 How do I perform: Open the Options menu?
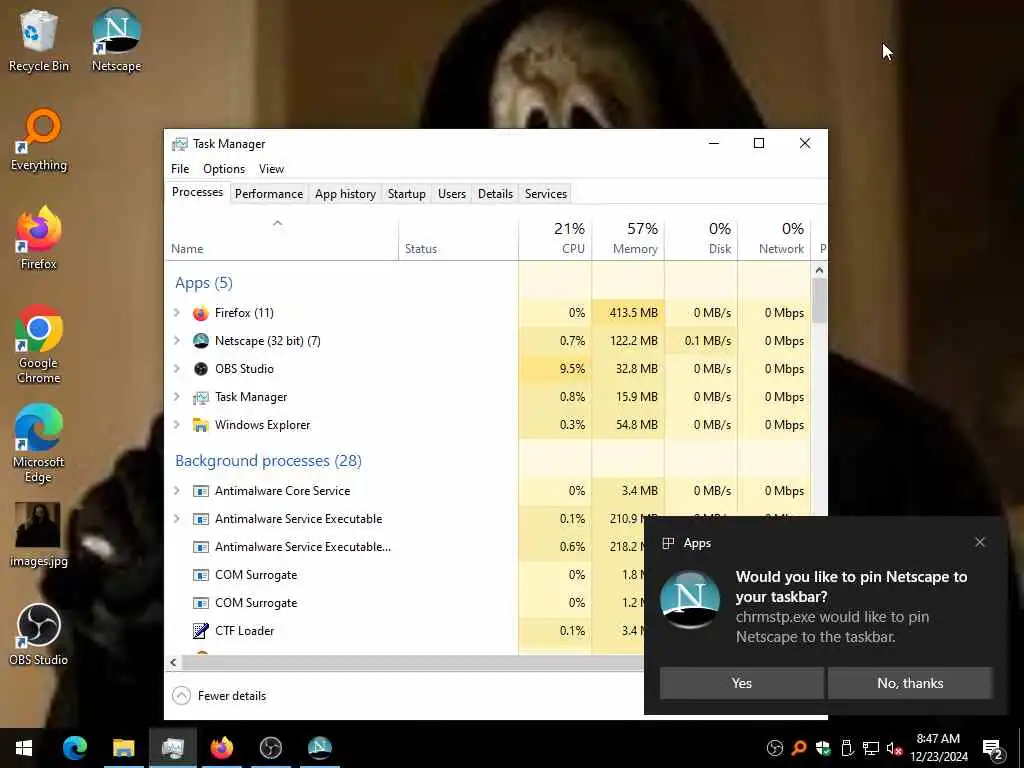224,169
